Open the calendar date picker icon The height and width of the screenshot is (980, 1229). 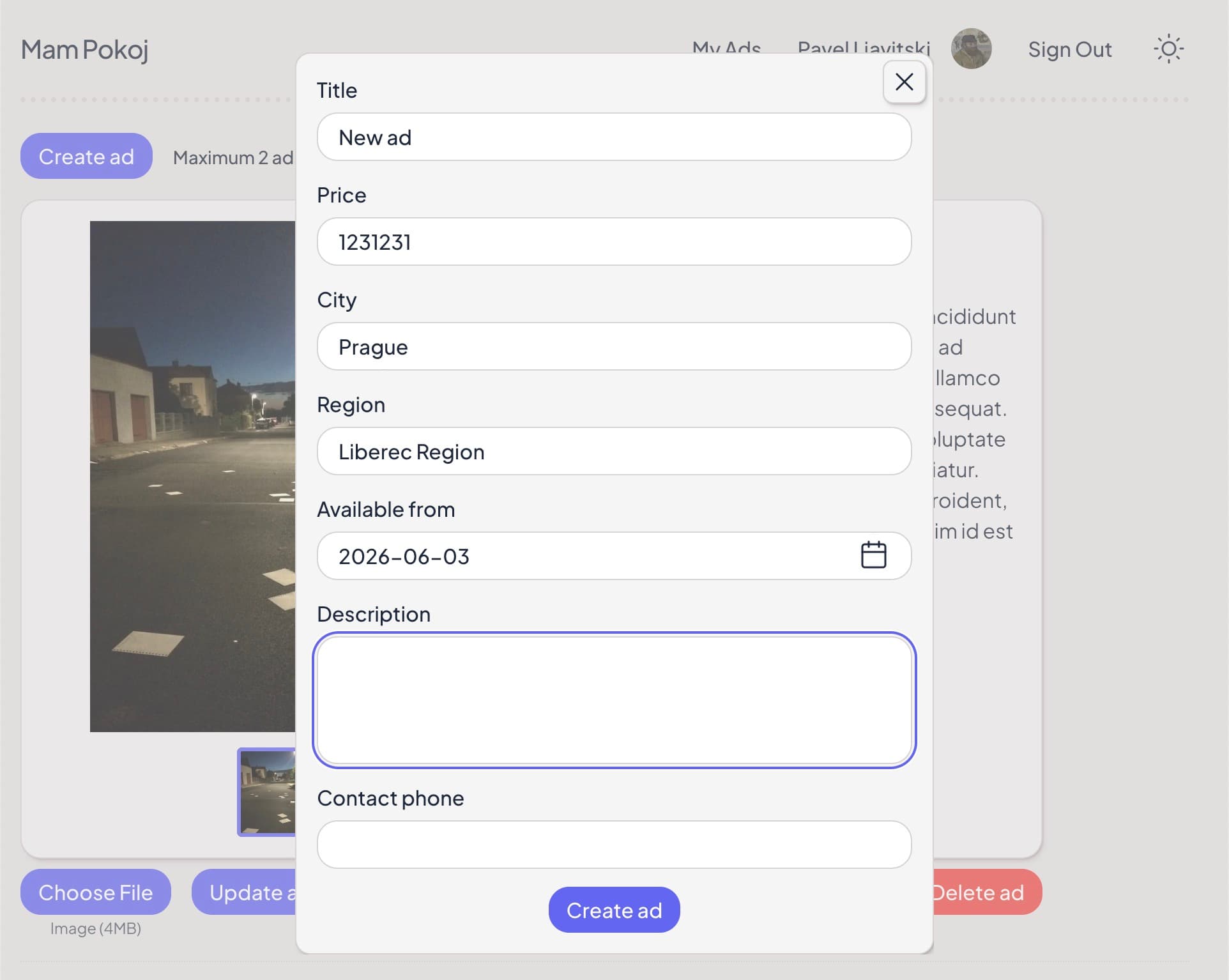coord(873,555)
